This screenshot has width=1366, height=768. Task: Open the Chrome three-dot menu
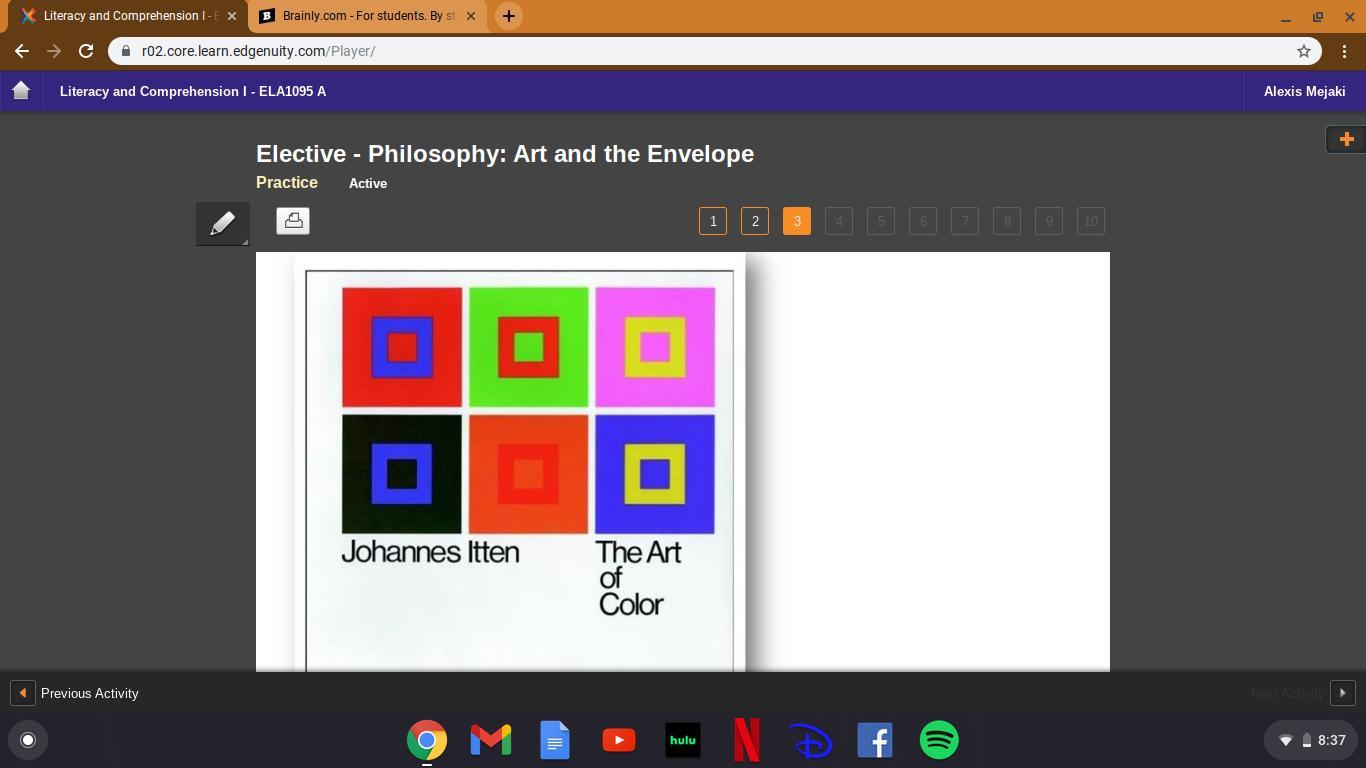coord(1344,51)
